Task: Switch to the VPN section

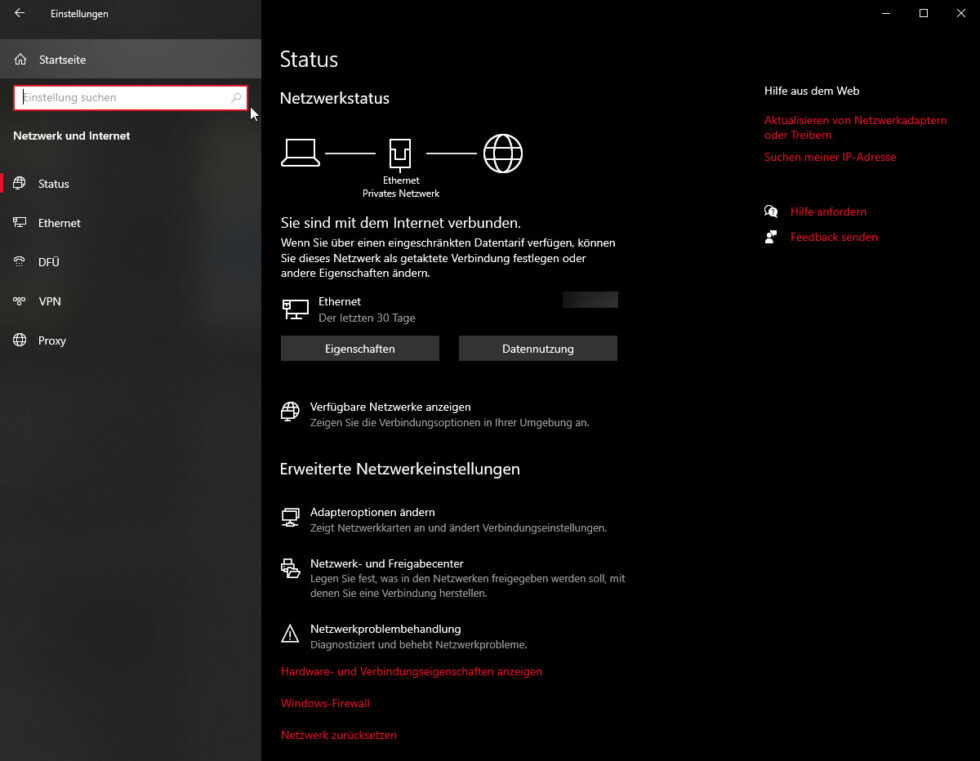Action: [x=50, y=301]
